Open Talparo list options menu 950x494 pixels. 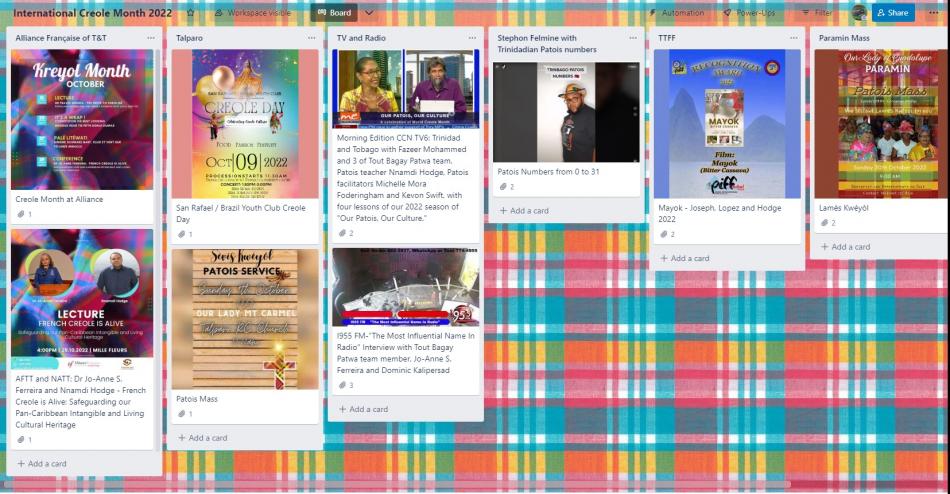coord(311,38)
